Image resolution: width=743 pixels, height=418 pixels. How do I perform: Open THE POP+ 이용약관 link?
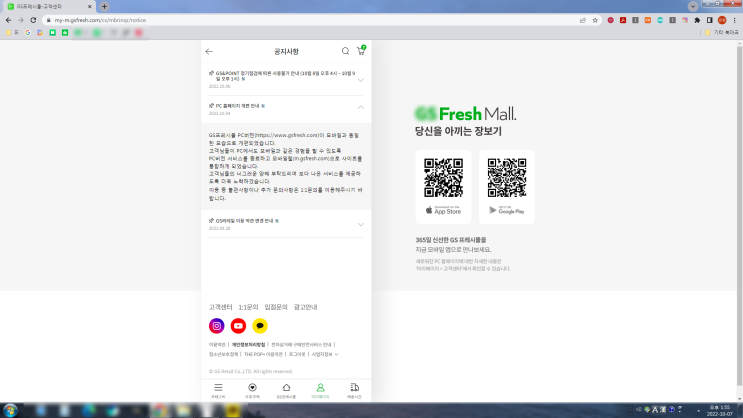coord(263,354)
